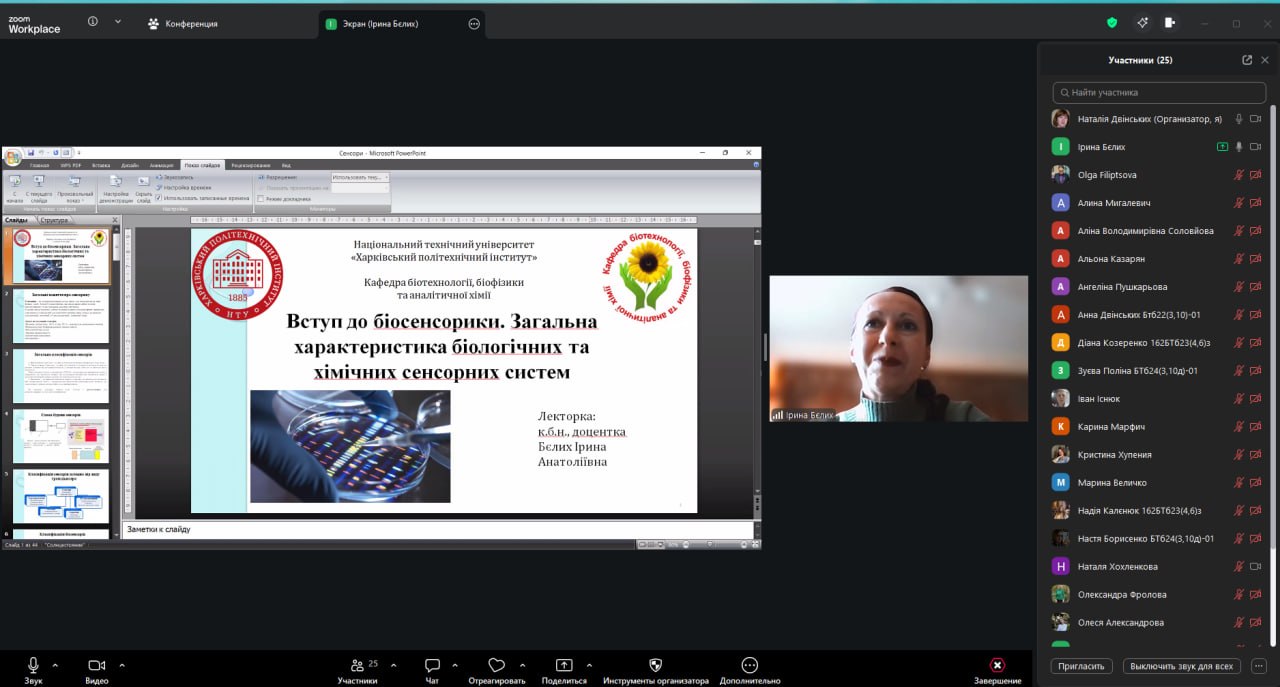
Task: Open more options beside Выключить звук для всех
Action: (x=1260, y=665)
